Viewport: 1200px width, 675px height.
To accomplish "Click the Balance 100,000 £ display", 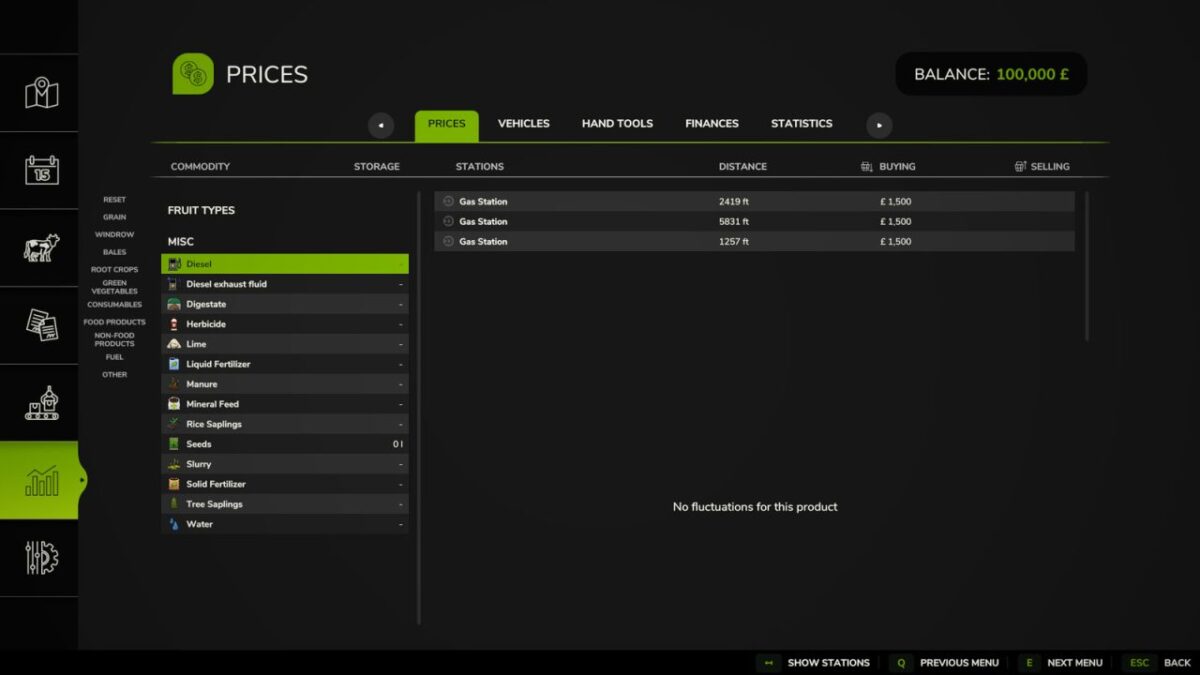I will pos(991,74).
